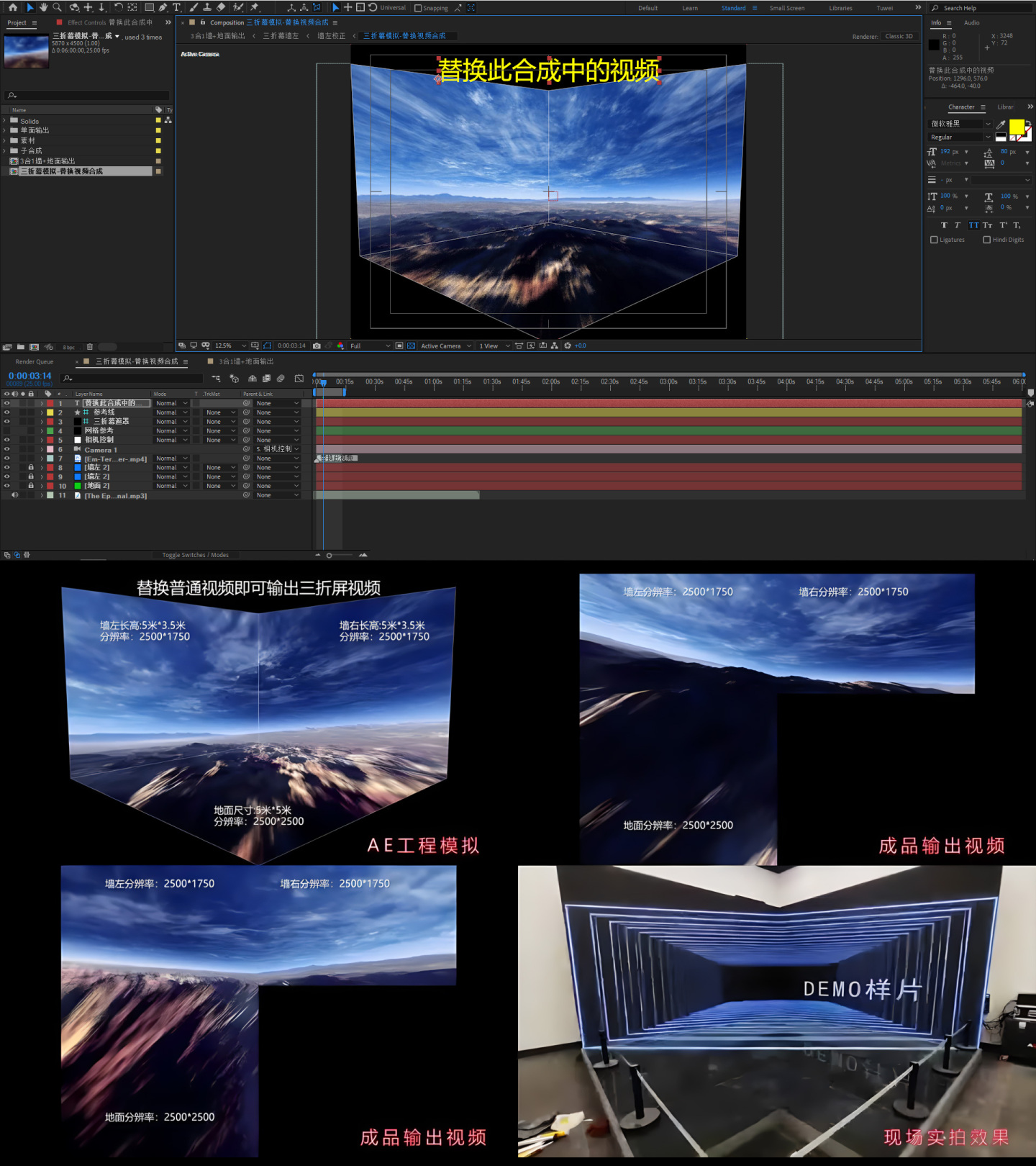Mute audio of layer 11 mp3
The height and width of the screenshot is (1166, 1036).
pyautogui.click(x=14, y=495)
